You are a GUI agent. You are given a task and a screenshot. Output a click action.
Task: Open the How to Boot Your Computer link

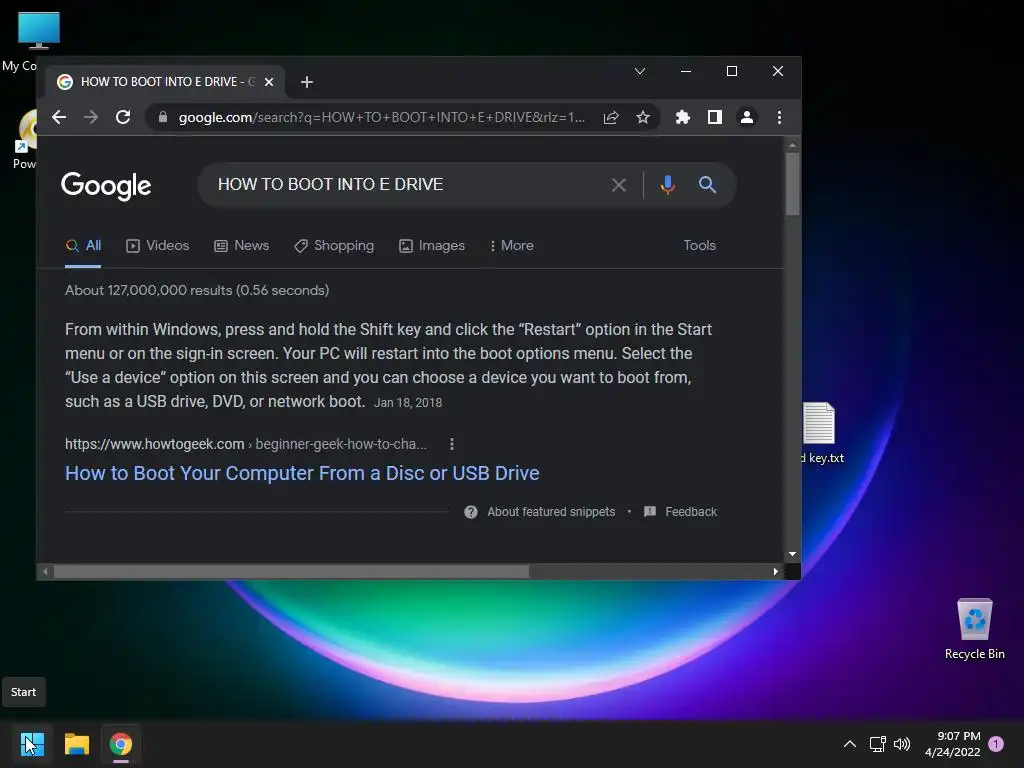[x=302, y=473]
